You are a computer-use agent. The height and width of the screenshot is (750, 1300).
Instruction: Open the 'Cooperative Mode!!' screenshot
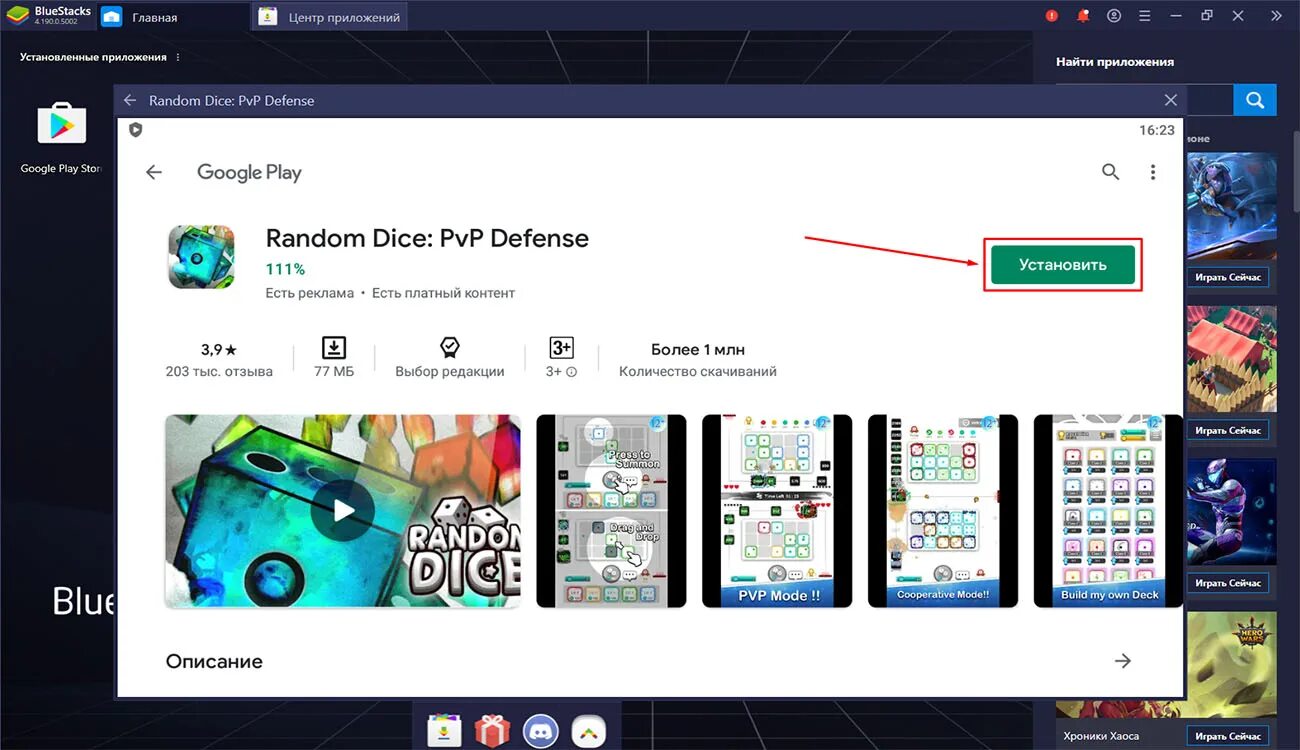tap(943, 511)
